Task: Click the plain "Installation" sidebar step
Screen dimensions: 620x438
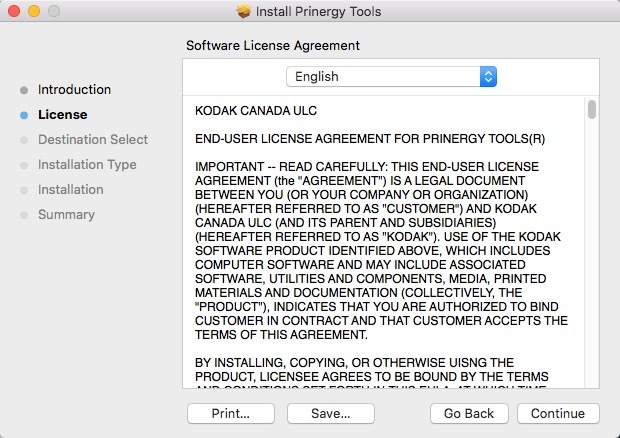Action: [70, 190]
